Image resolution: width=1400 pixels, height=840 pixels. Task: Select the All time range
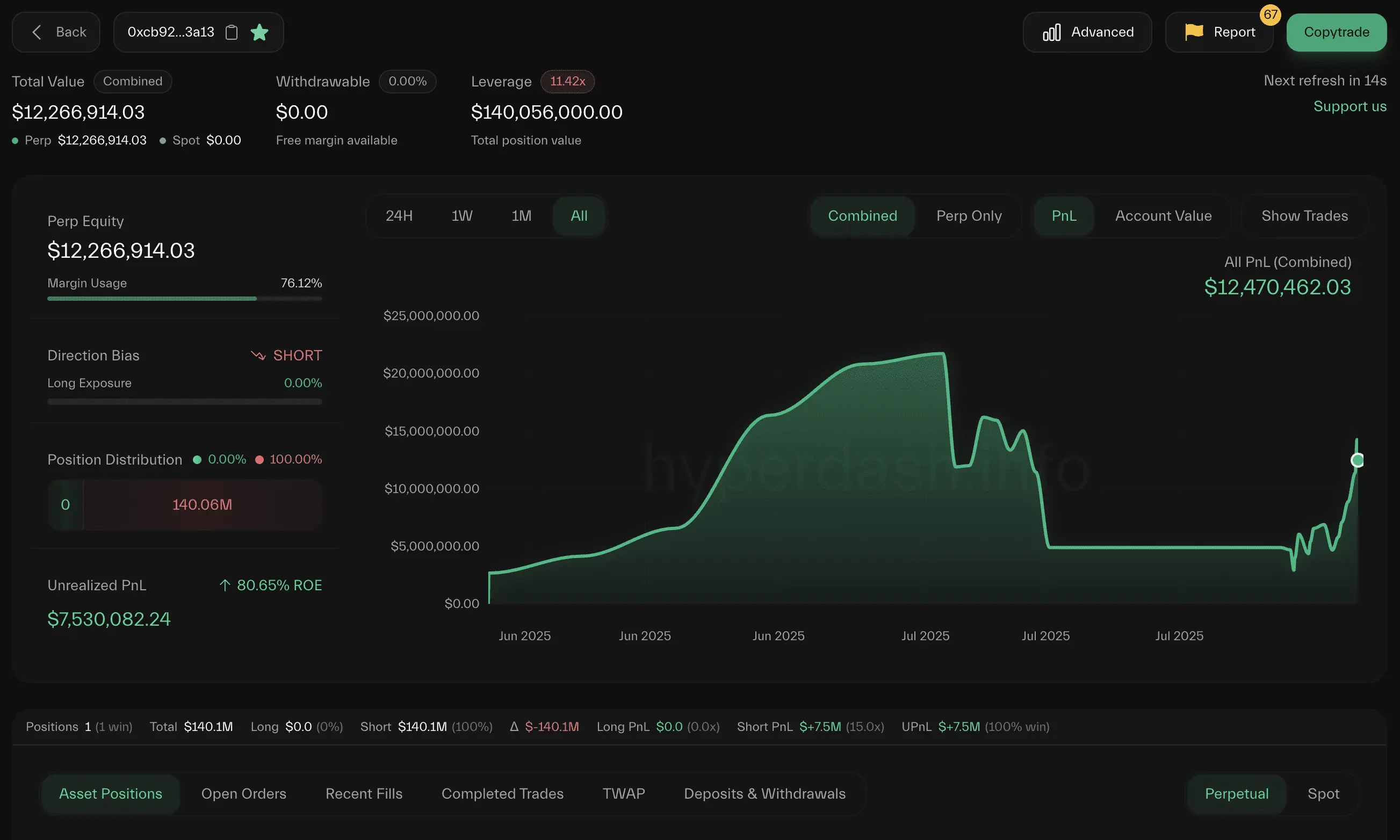(579, 216)
